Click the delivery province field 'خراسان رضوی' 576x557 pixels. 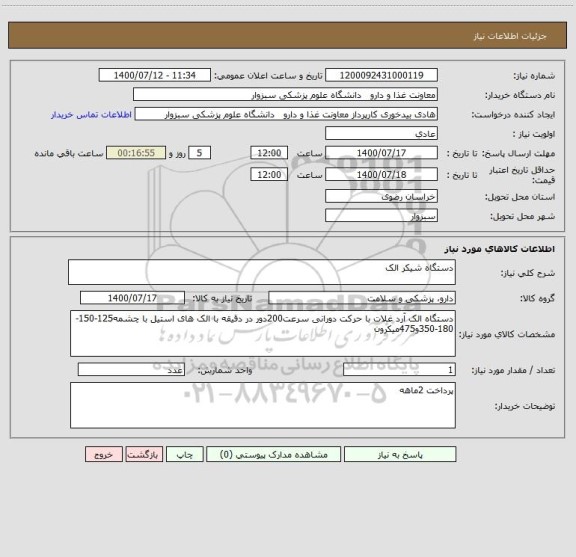381,196
